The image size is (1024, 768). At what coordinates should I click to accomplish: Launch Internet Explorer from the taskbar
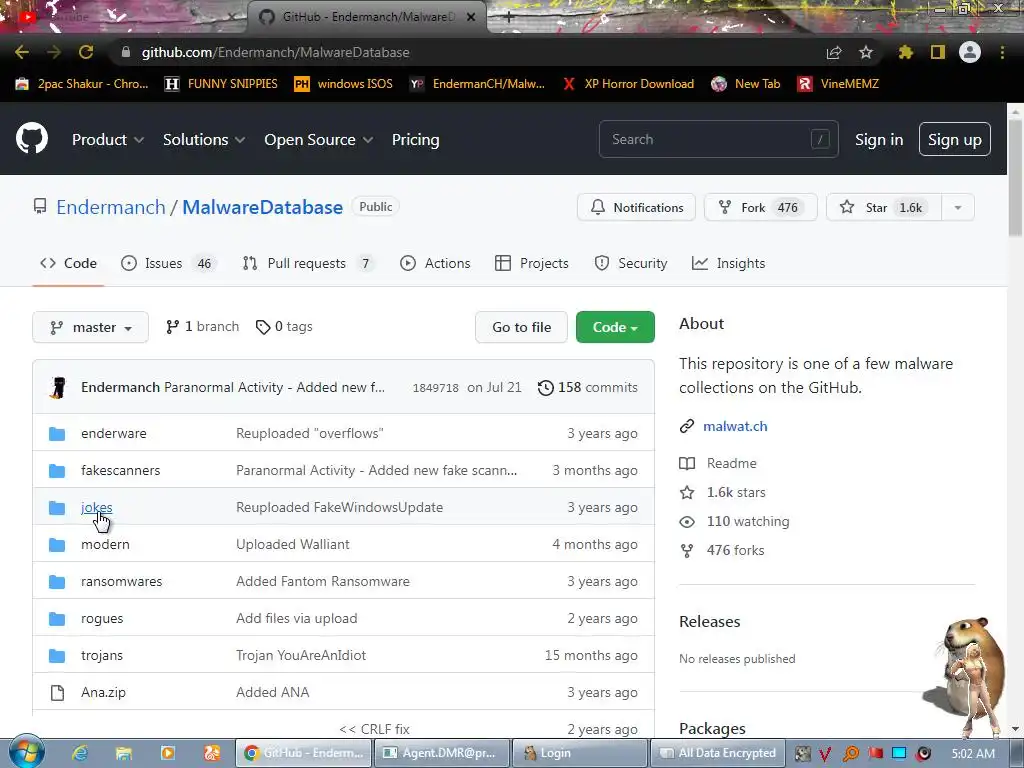(80, 753)
